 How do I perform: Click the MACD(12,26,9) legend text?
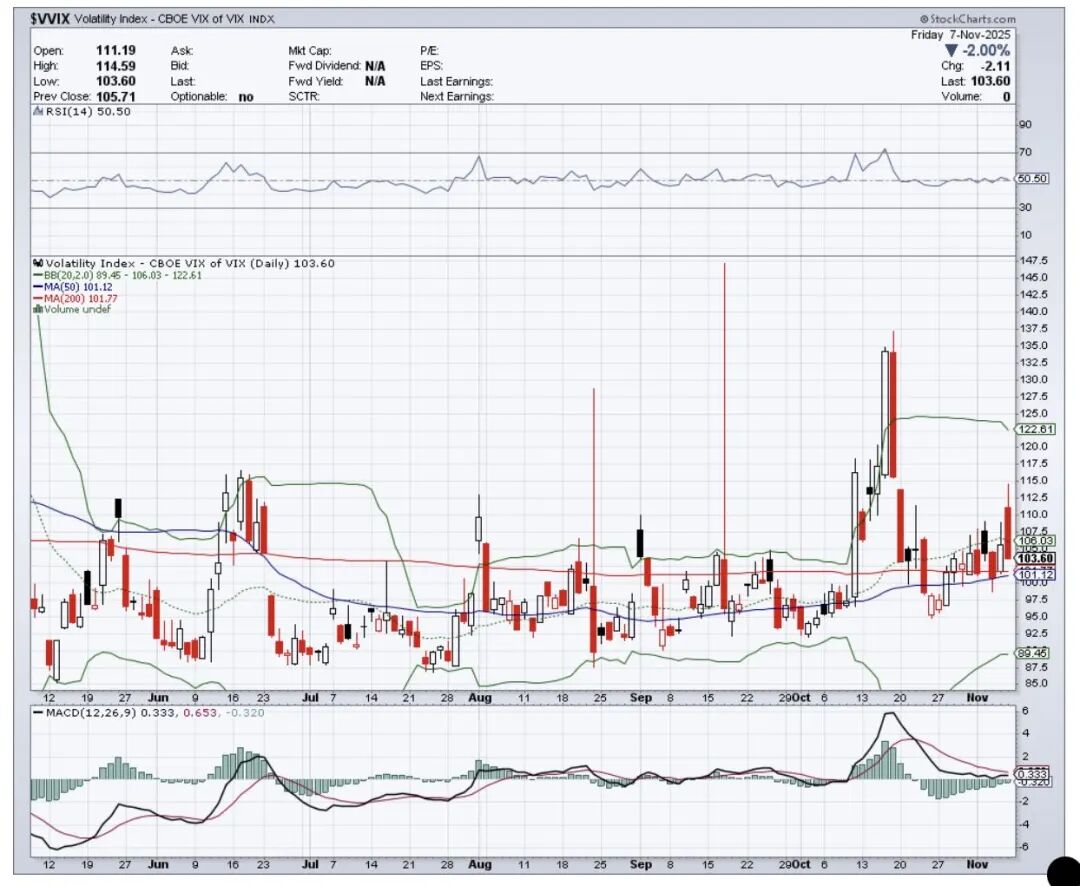pos(90,712)
